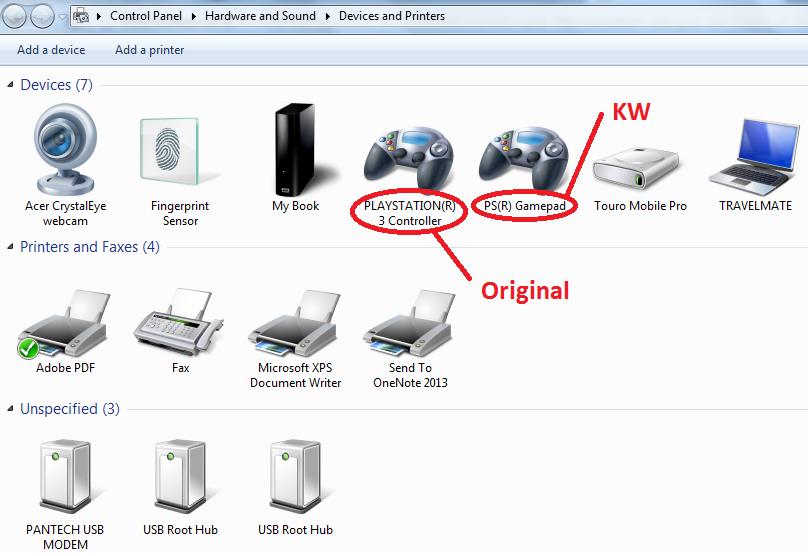The height and width of the screenshot is (556, 808).
Task: Click the 'Microsoft XPS Document Writer' label
Action: point(295,375)
